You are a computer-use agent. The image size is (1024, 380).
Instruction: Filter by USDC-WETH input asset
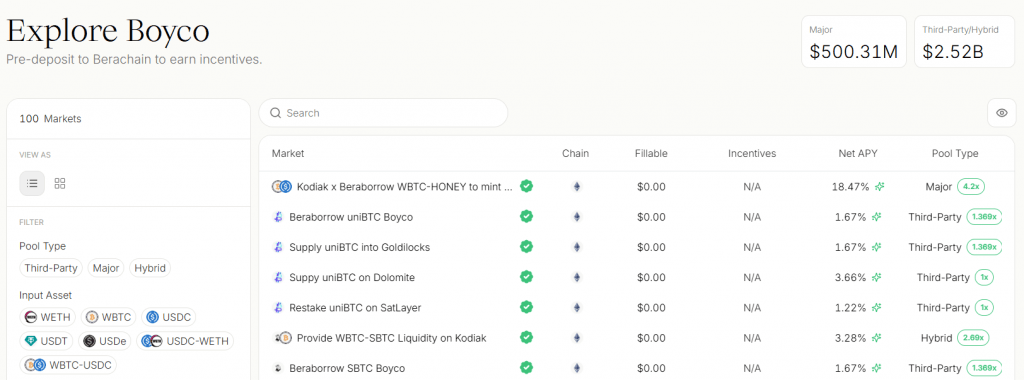pyautogui.click(x=185, y=341)
